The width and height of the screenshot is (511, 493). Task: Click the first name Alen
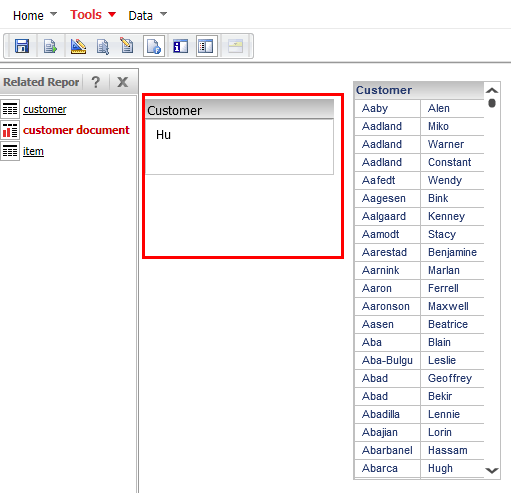[439, 108]
